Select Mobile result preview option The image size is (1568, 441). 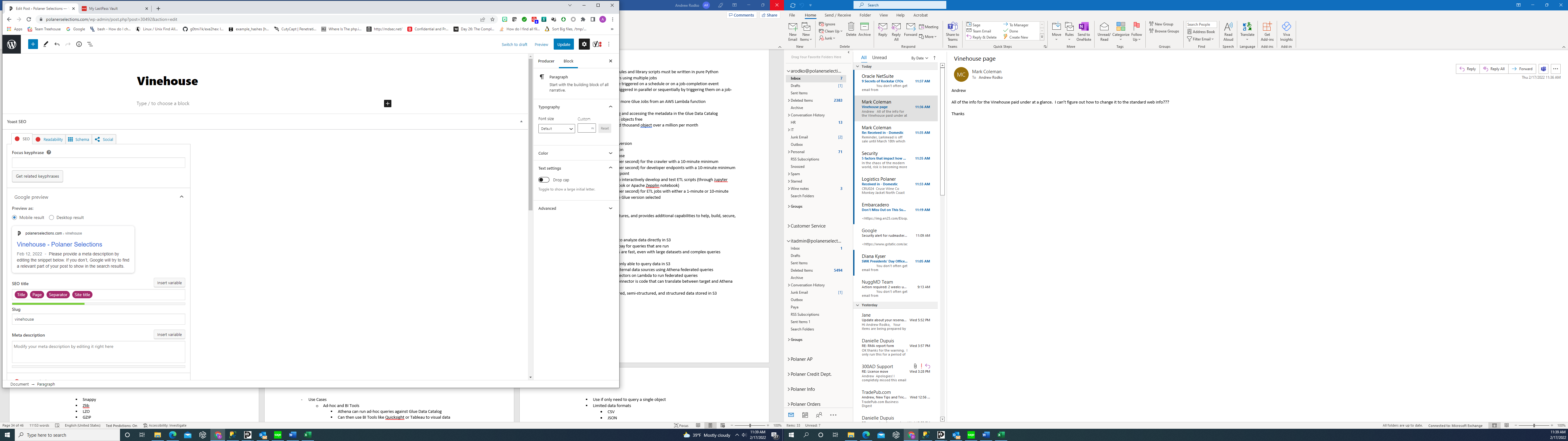coord(15,217)
